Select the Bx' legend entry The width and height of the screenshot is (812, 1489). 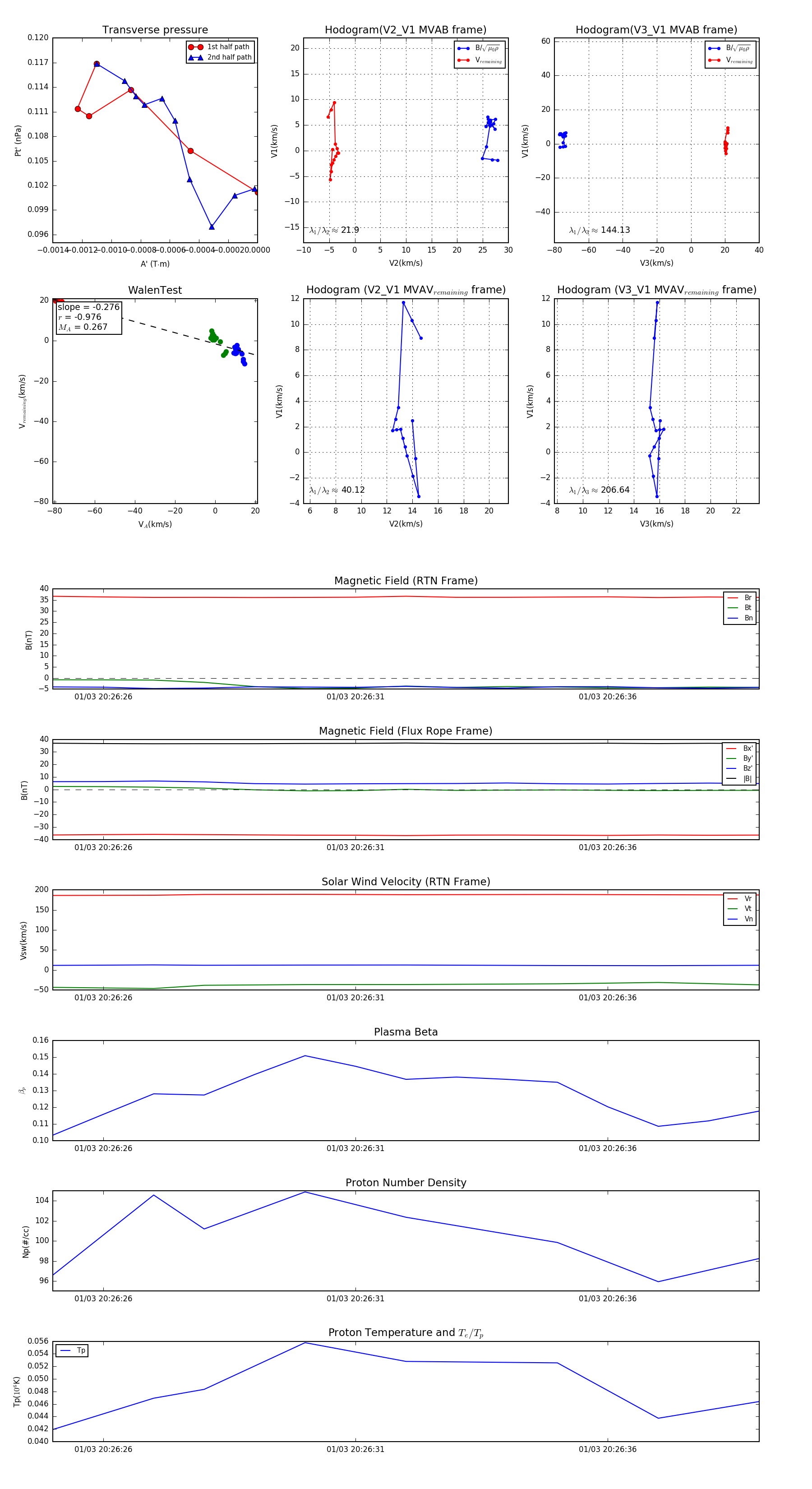pos(739,748)
